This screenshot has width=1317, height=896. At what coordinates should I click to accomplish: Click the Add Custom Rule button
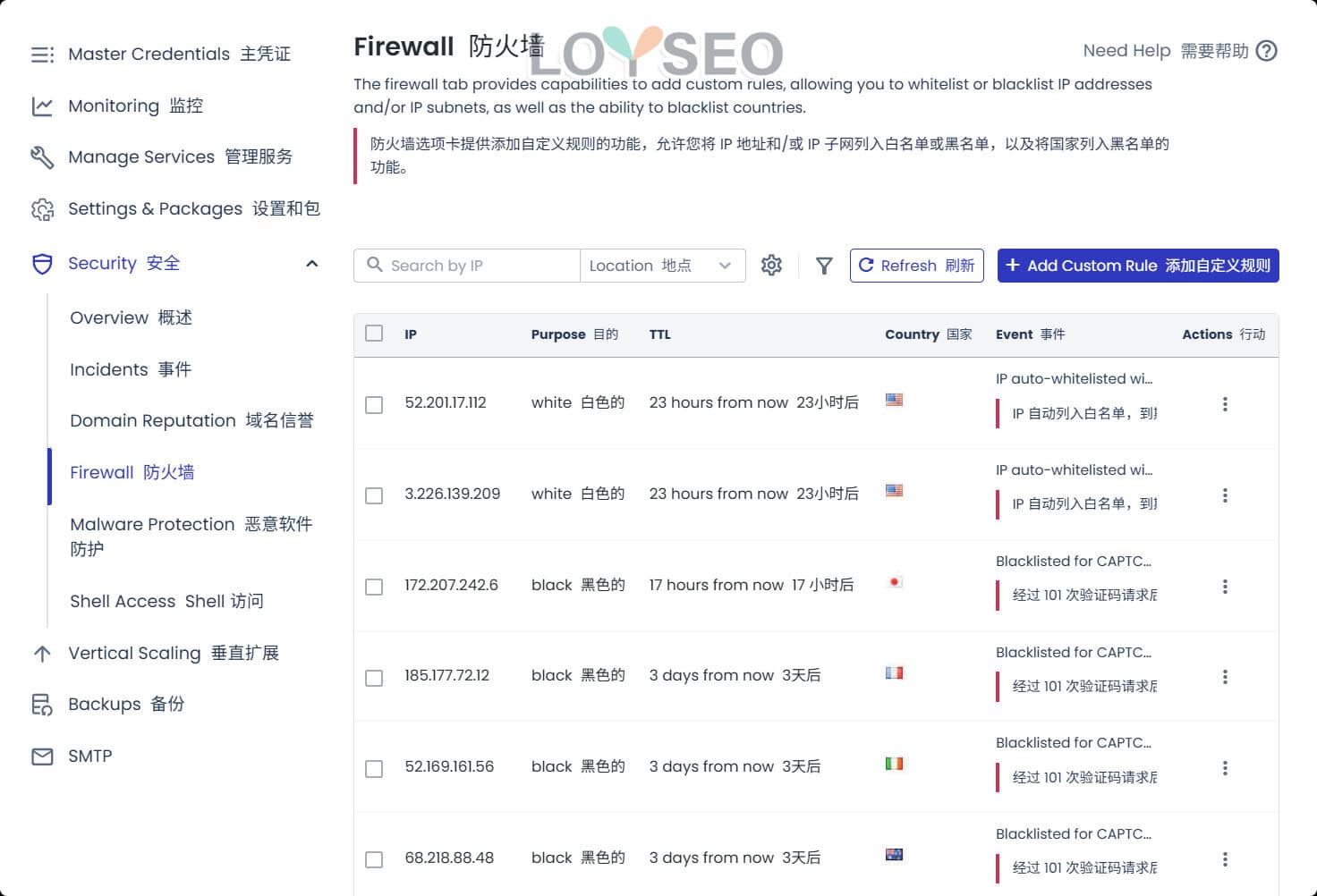[x=1136, y=265]
